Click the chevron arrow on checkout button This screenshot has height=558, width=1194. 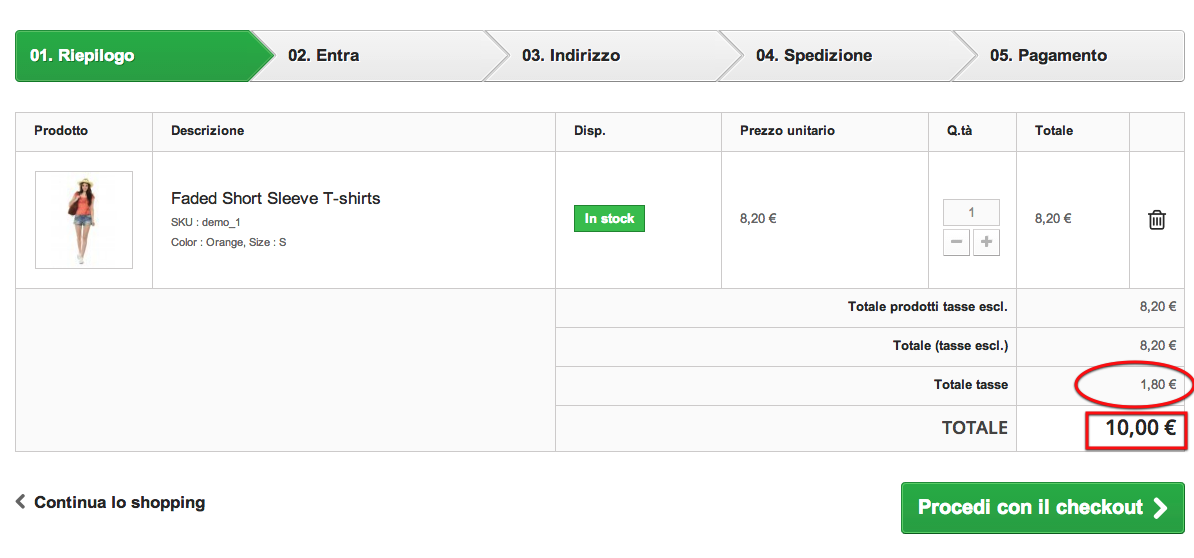1160,508
